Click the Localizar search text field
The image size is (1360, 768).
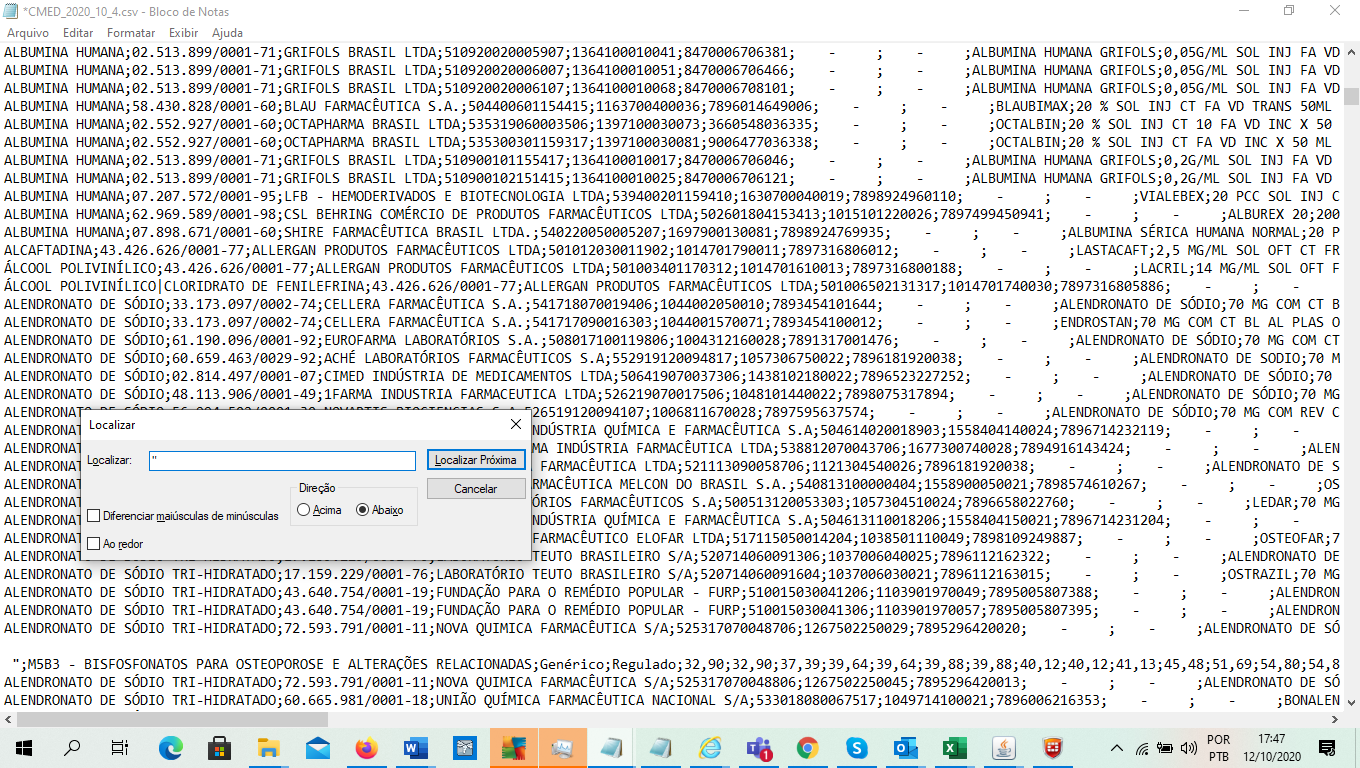(282, 461)
